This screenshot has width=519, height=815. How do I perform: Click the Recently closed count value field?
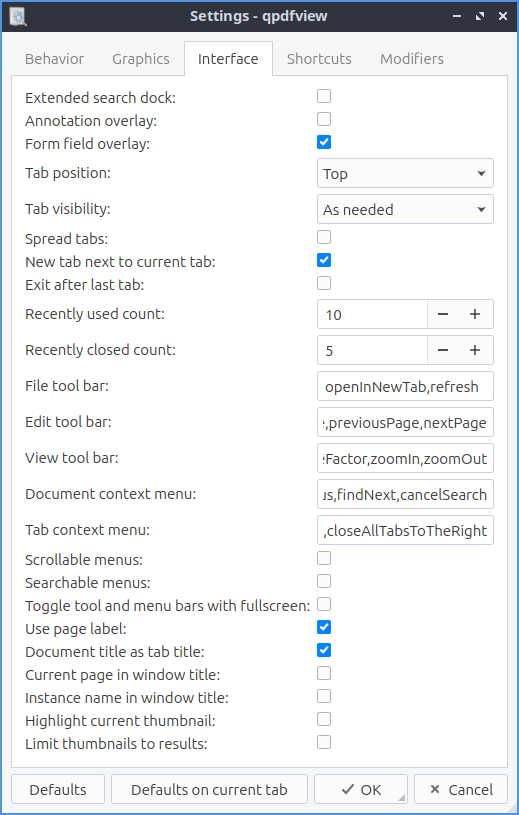(x=372, y=350)
